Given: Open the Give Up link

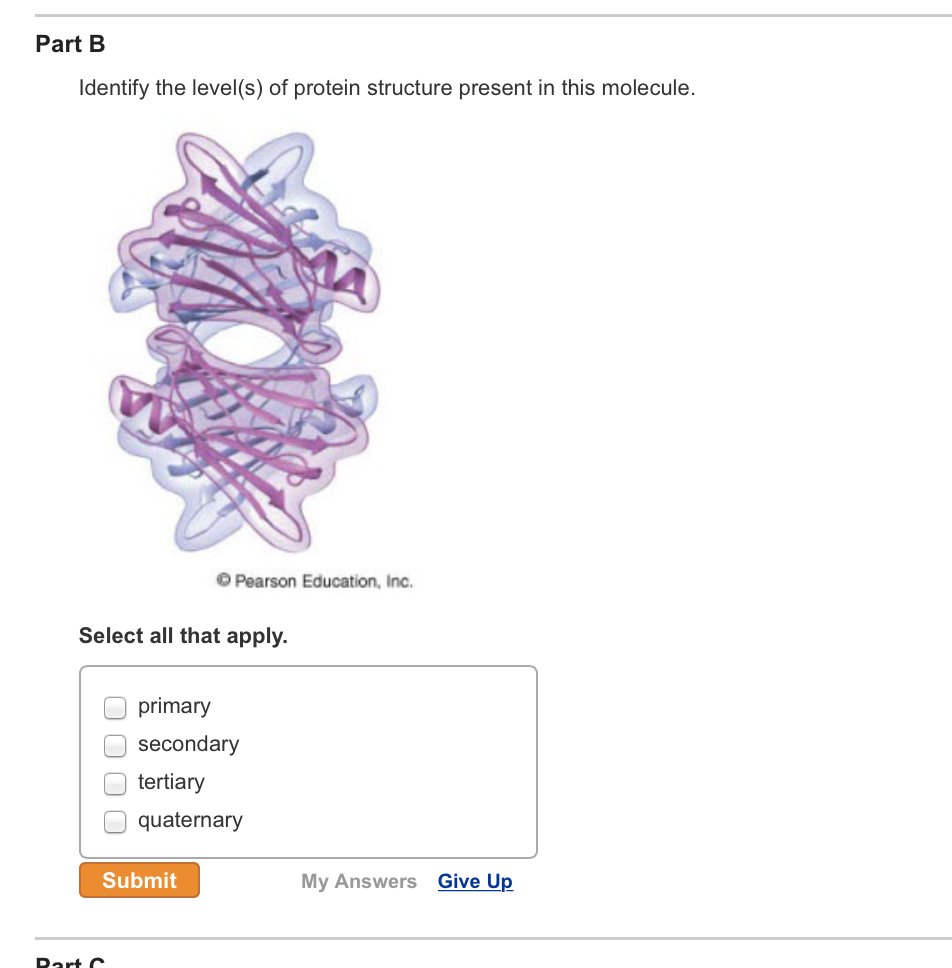Looking at the screenshot, I should coord(474,881).
